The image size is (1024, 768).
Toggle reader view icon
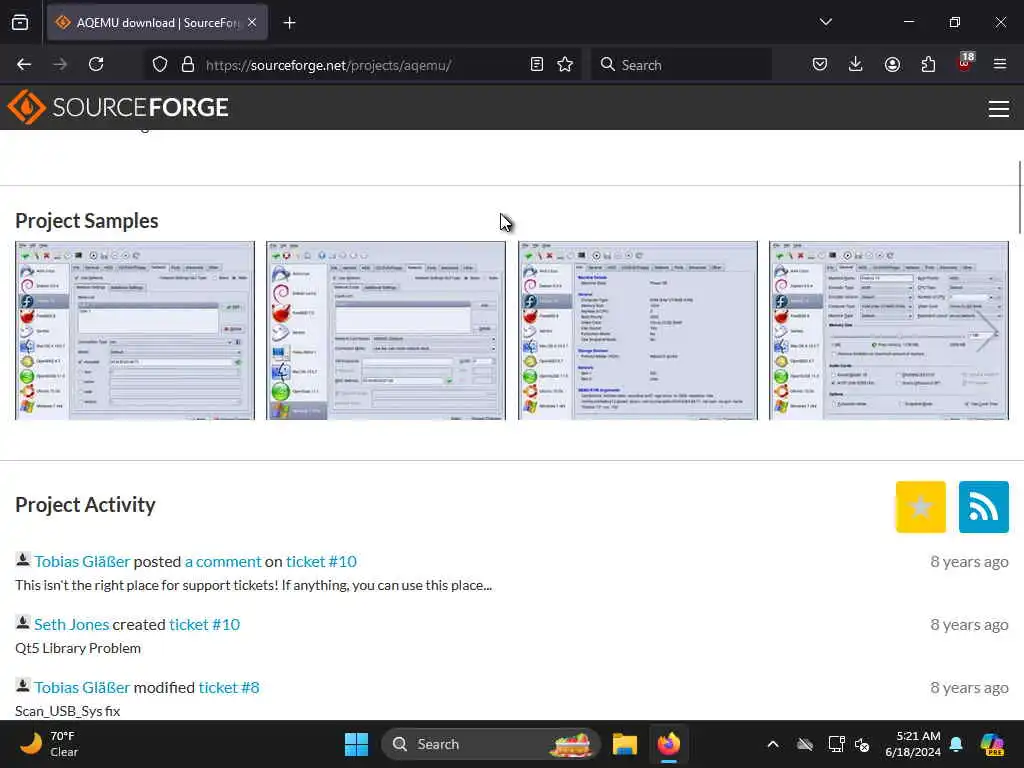537,64
